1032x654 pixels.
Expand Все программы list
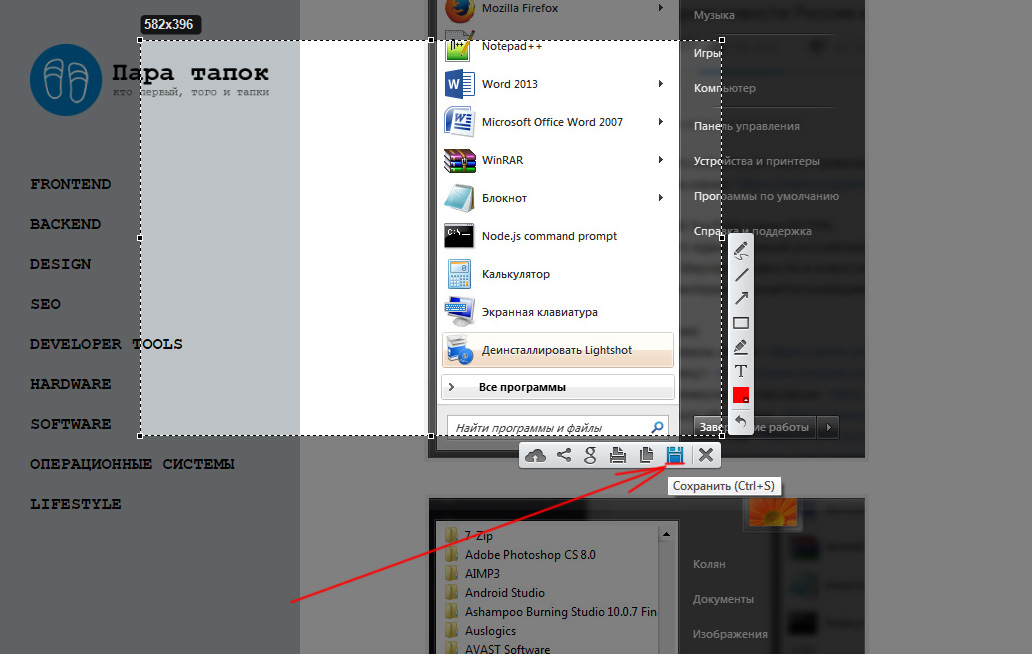click(557, 388)
